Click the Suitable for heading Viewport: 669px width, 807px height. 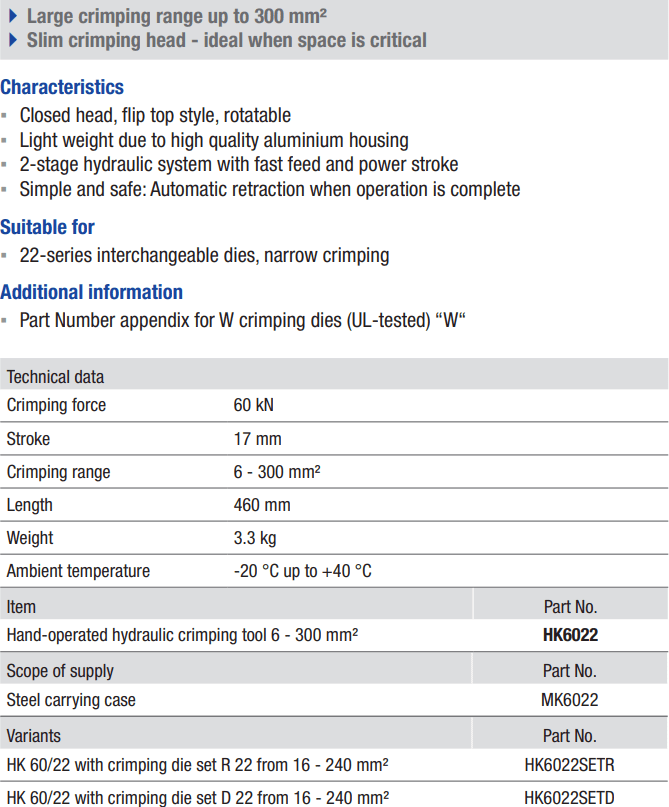pyautogui.click(x=48, y=227)
